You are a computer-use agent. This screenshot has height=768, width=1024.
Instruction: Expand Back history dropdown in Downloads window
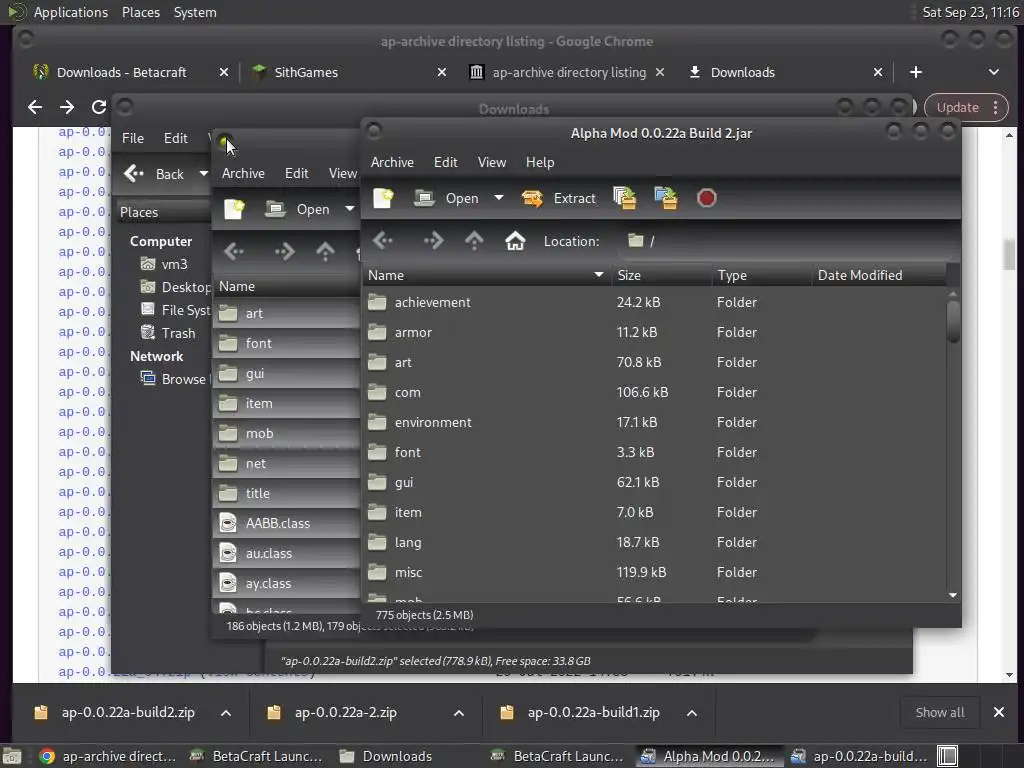[x=204, y=174]
